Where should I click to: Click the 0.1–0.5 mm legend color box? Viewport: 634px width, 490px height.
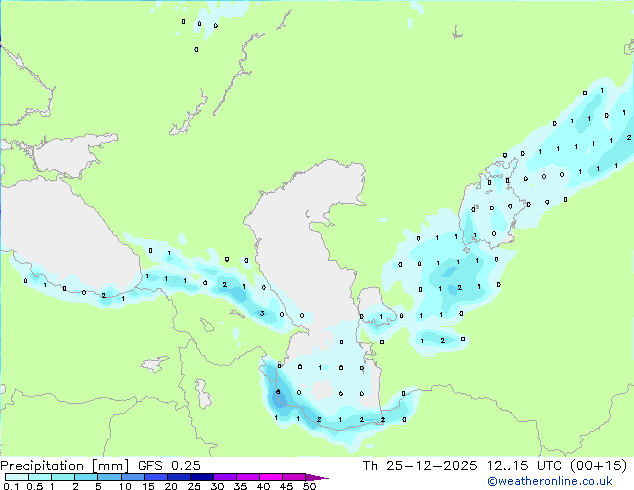(17, 477)
